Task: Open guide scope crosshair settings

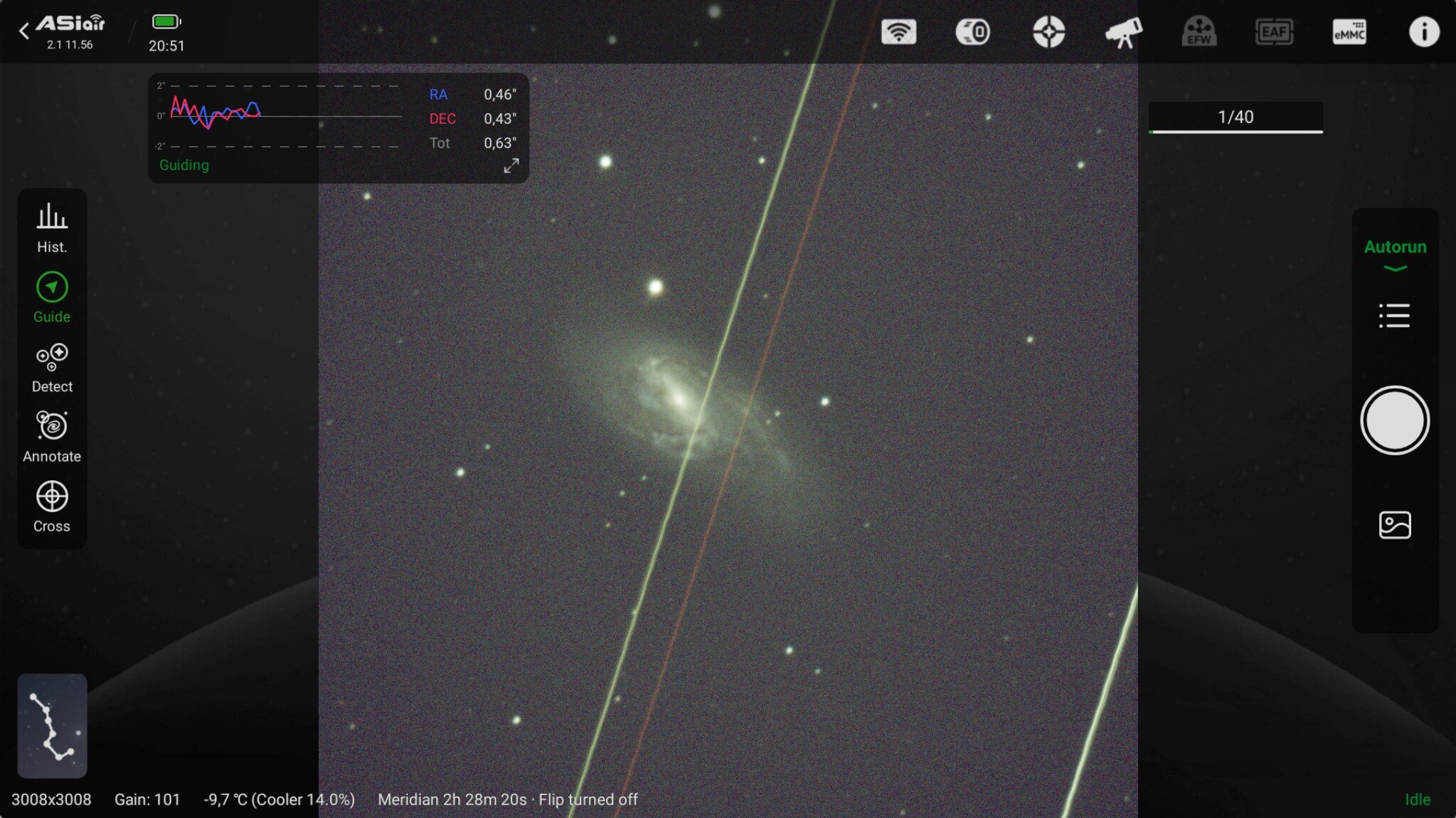Action: [x=1048, y=32]
